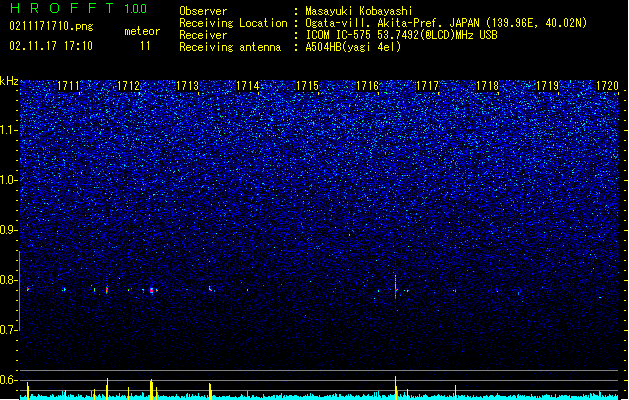Click the 1.1 kHz axis label
Viewport: 629px width, 400px height.
[x=9, y=130]
